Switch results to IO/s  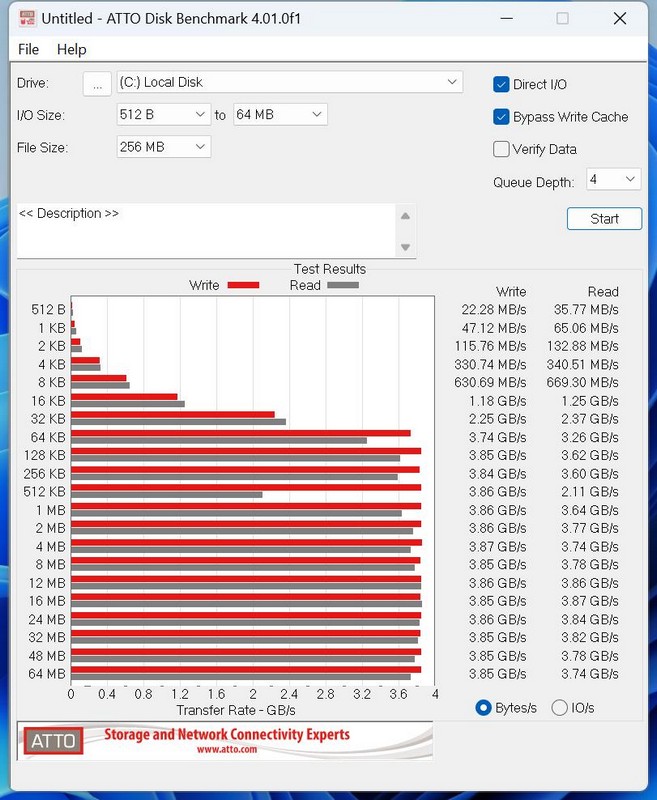(559, 707)
